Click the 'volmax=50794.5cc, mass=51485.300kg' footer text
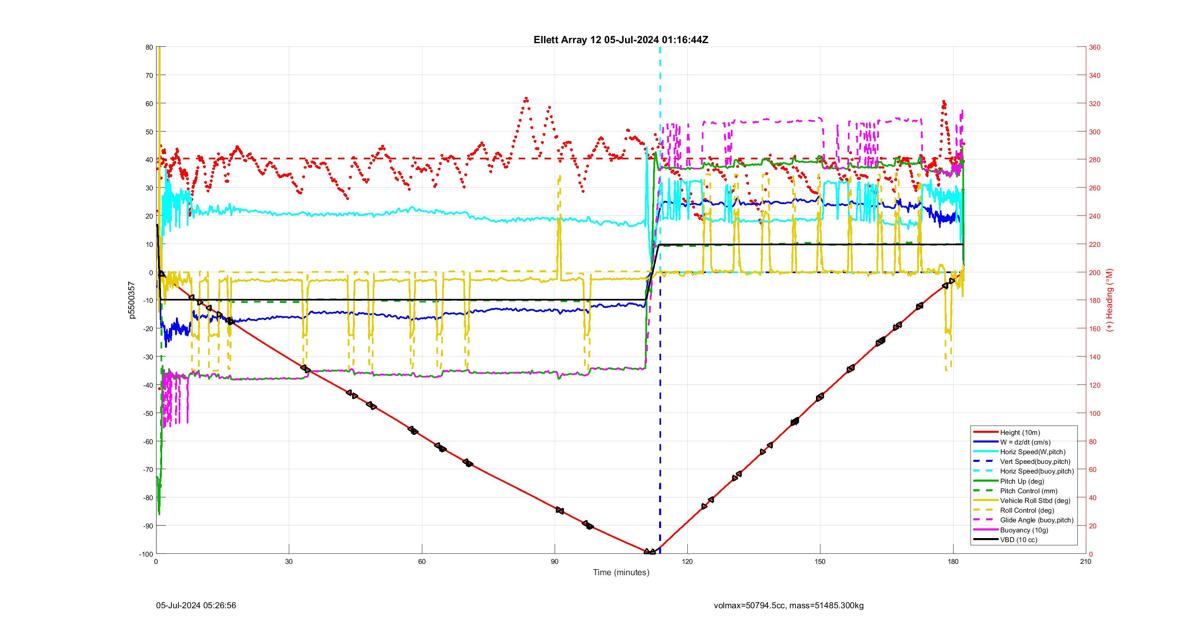Screen dimensions: 1200x622 point(789,605)
